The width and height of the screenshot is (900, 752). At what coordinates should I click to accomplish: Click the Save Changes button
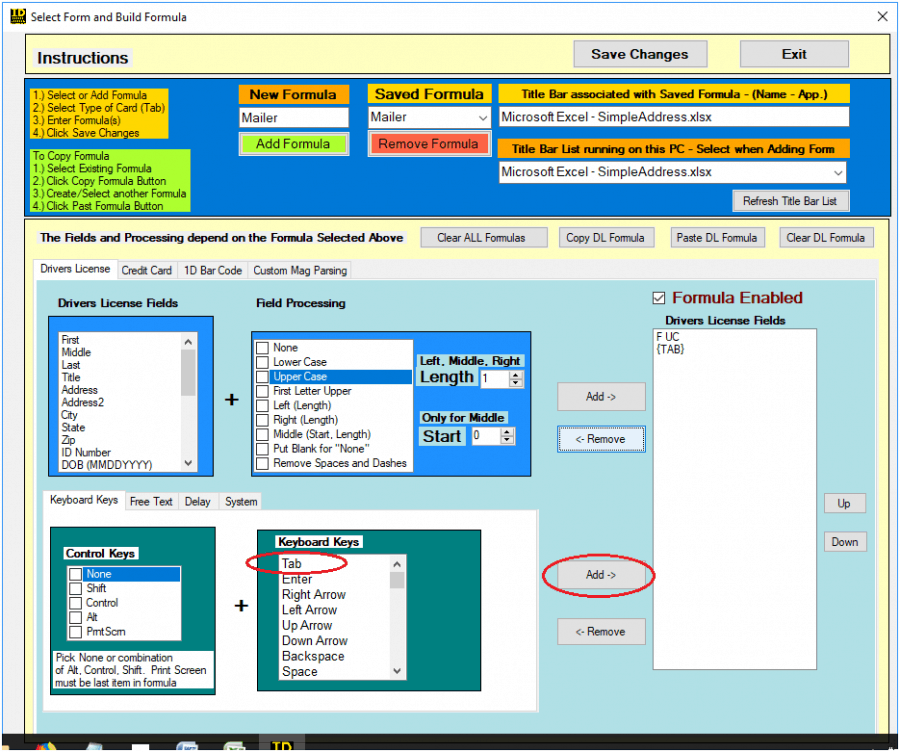point(639,54)
